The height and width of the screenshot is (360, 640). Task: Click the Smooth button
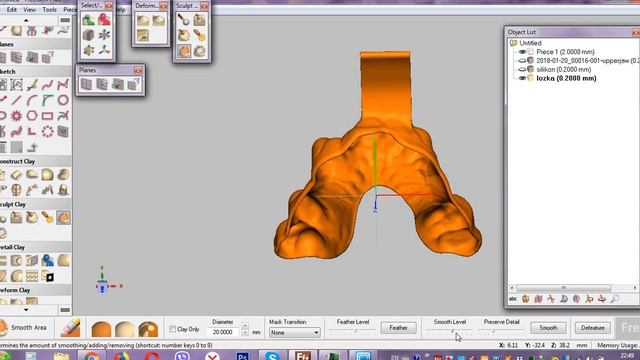[x=548, y=328]
